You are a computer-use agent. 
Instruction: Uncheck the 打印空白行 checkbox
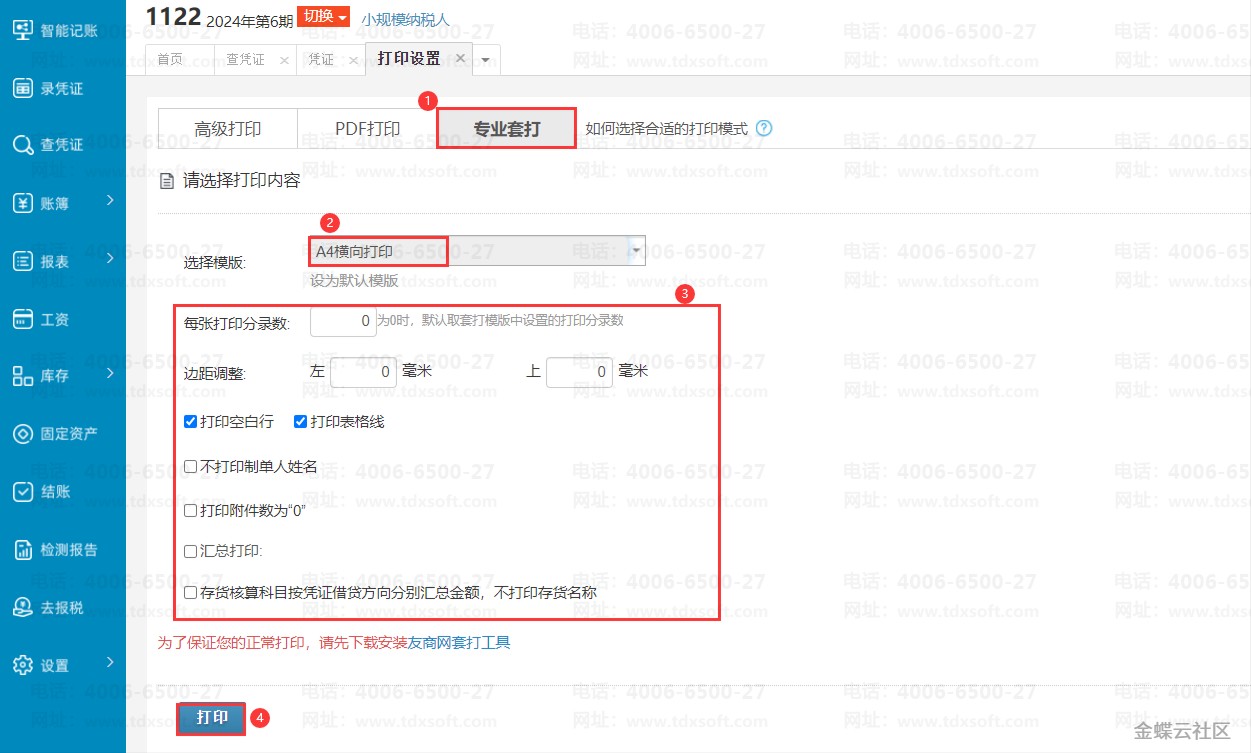191,422
